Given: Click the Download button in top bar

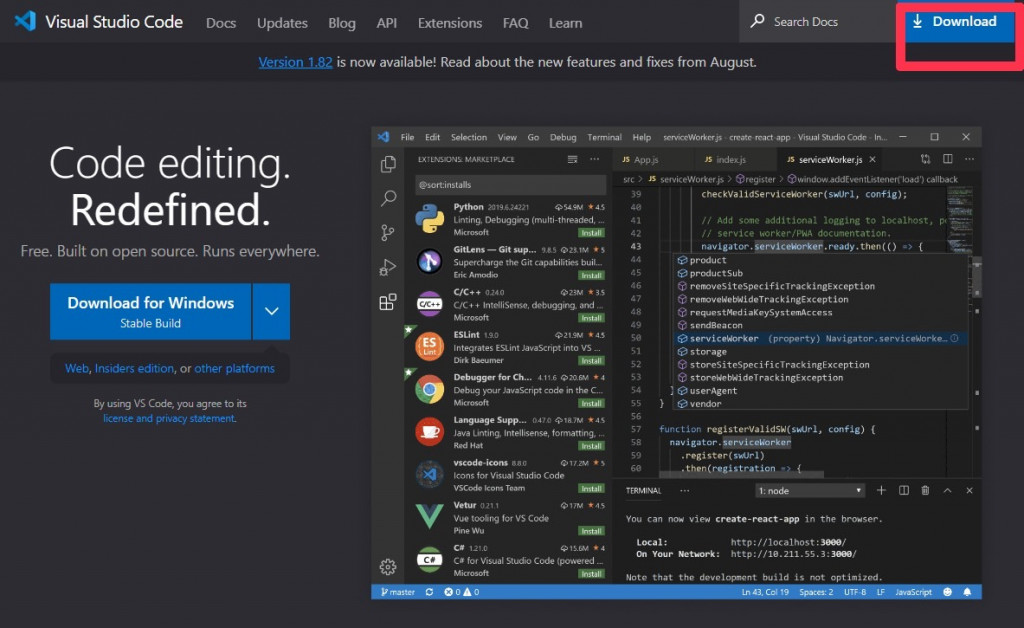Looking at the screenshot, I should coord(955,22).
